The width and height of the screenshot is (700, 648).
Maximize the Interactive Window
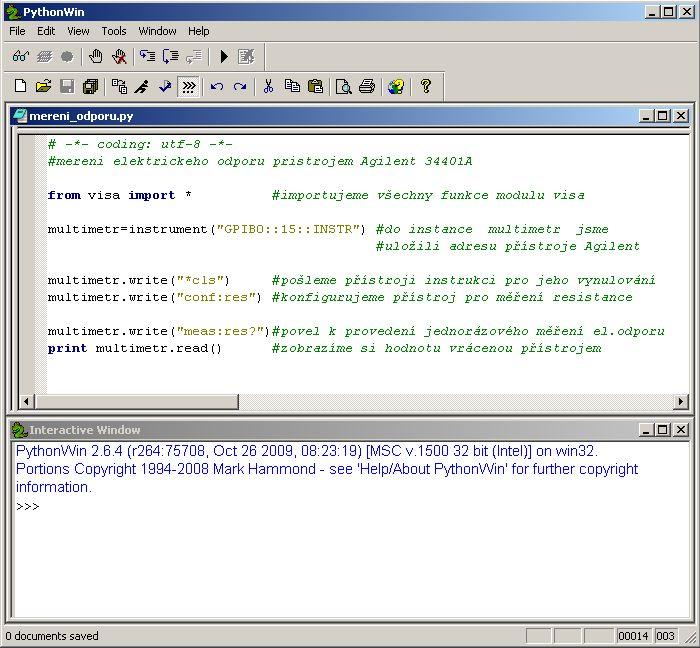pos(663,430)
